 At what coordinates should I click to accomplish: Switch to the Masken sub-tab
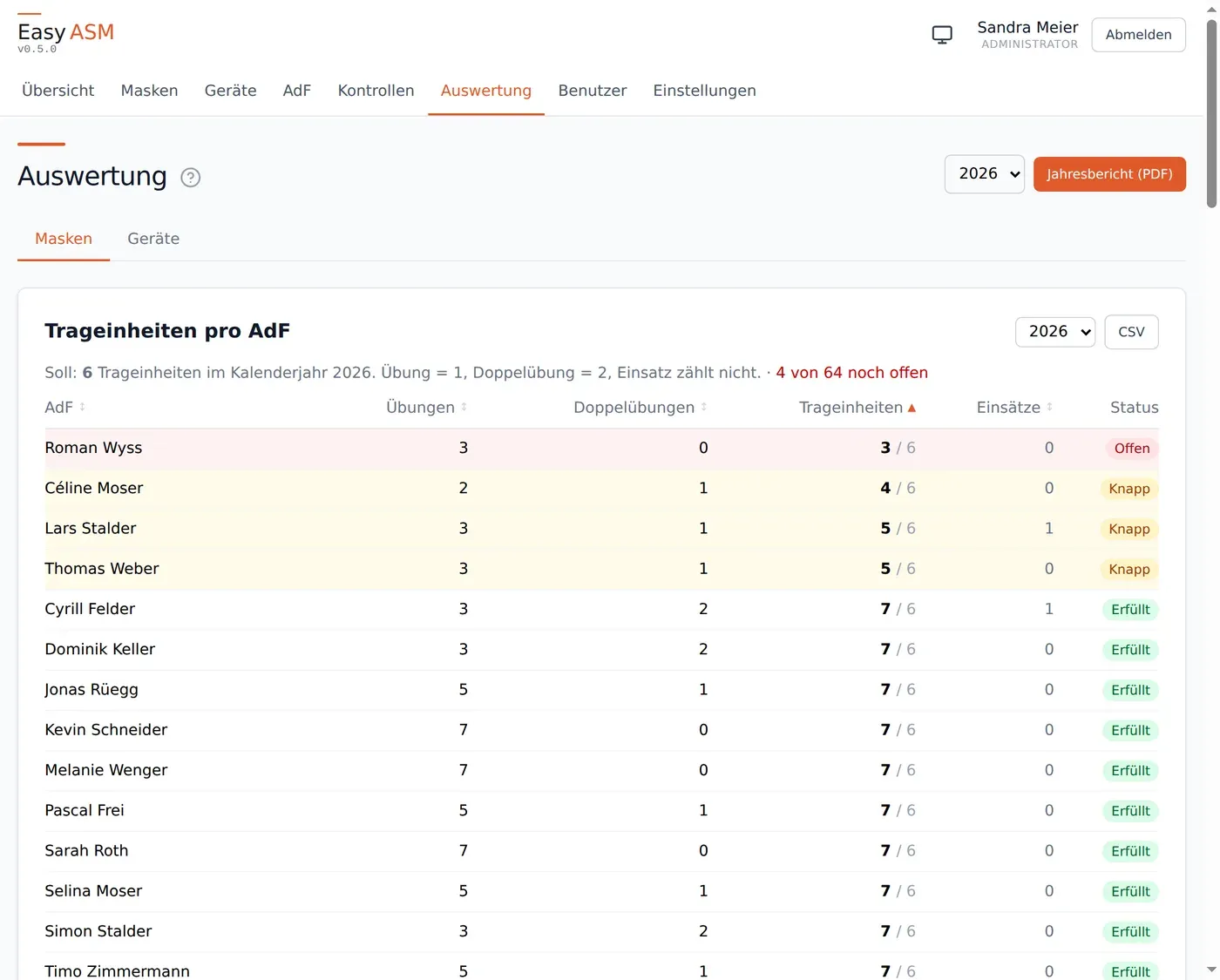pyautogui.click(x=64, y=239)
